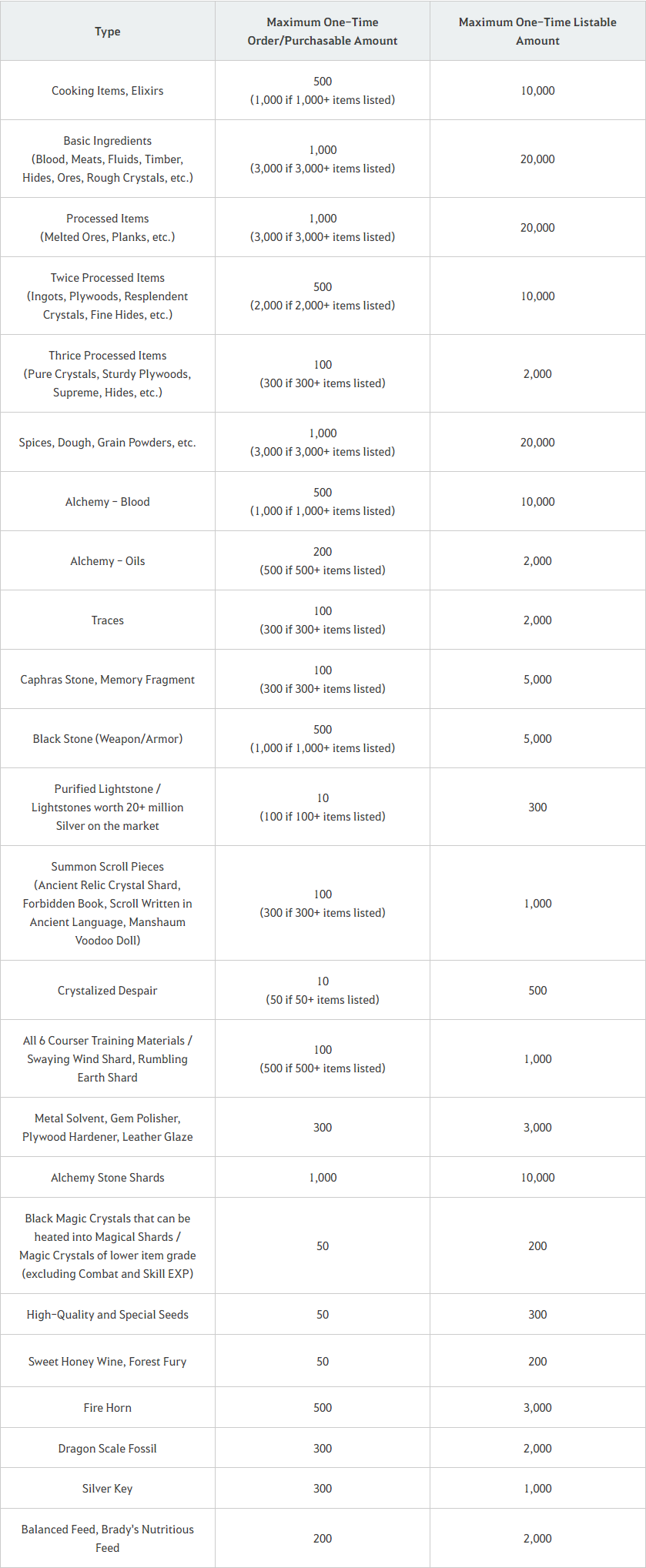This screenshot has height=1568, width=646.
Task: Select the Traces row label
Action: pyautogui.click(x=108, y=620)
